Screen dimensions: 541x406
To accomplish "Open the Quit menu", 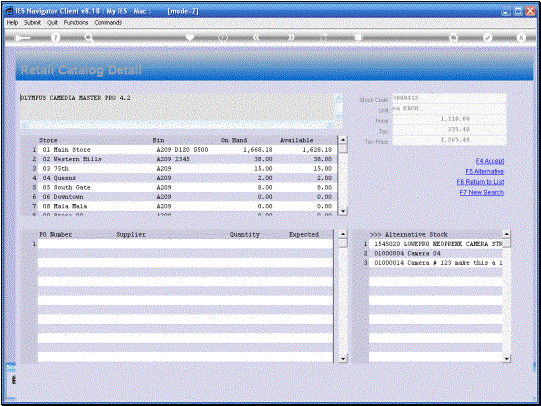I will pos(52,22).
